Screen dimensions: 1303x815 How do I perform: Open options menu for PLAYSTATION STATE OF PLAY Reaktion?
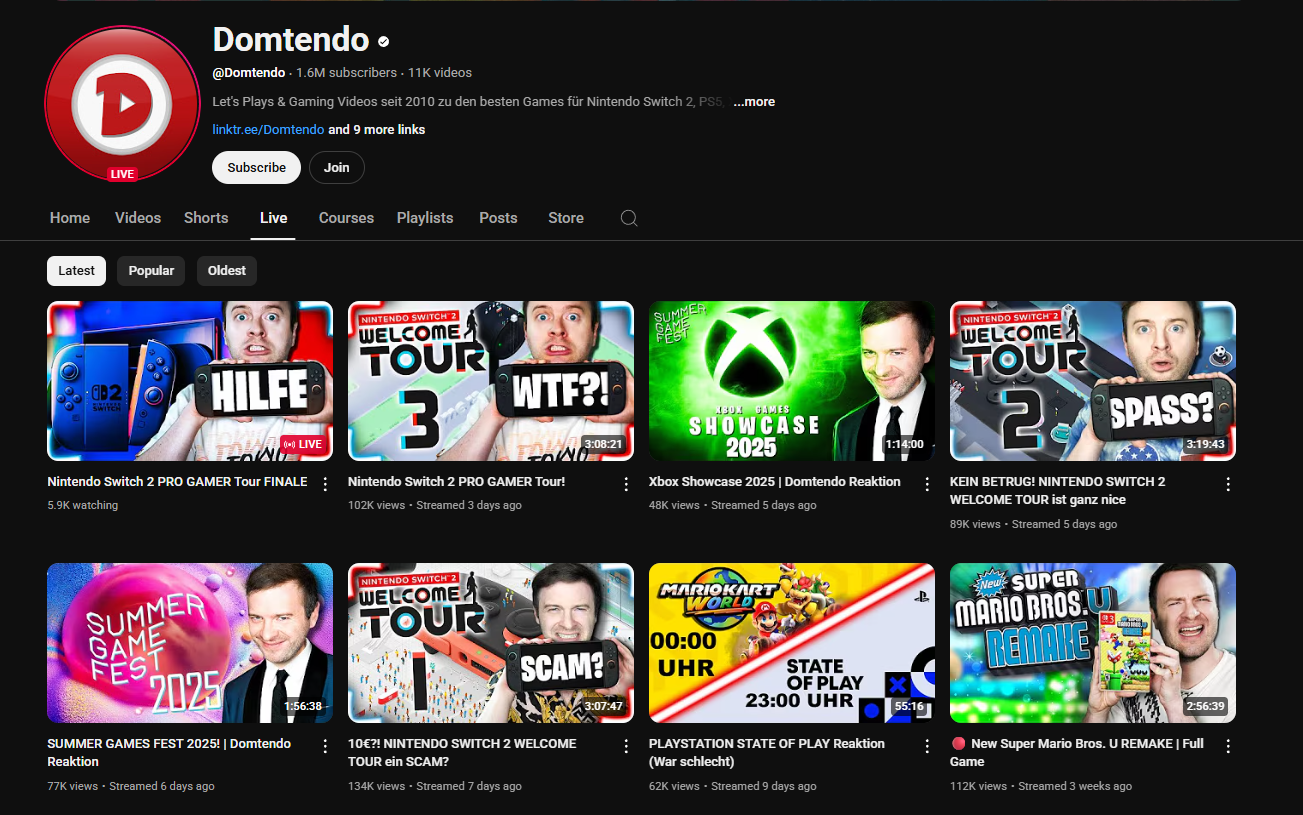[x=927, y=746]
